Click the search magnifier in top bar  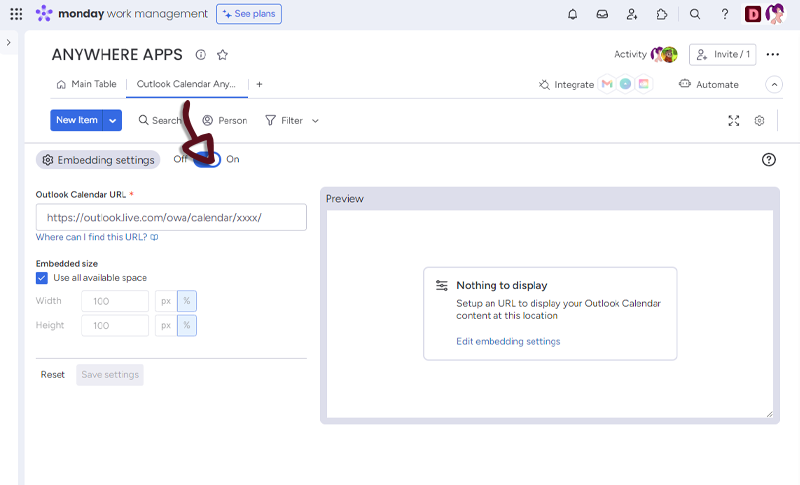click(x=695, y=14)
